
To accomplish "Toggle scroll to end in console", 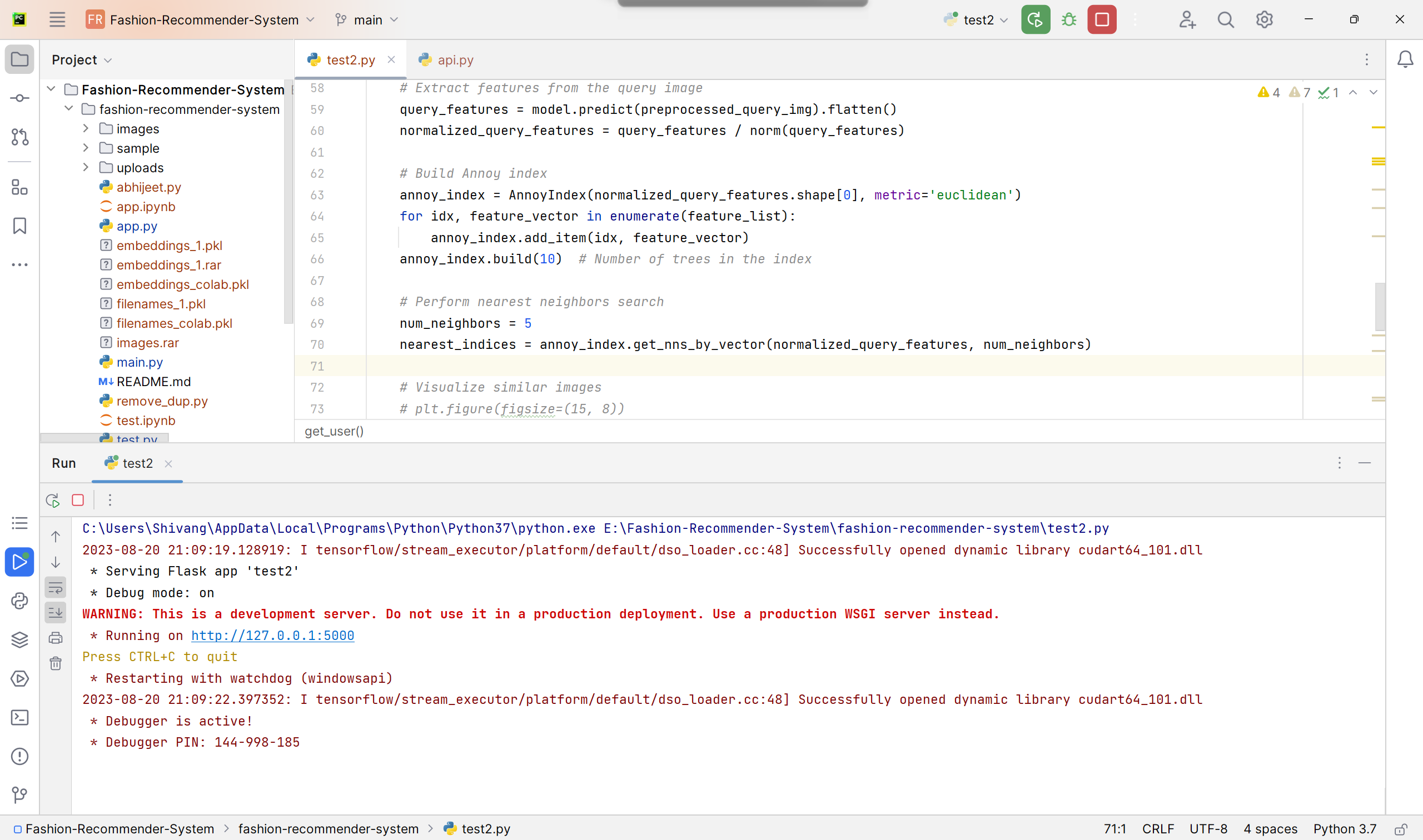I will tap(56, 612).
